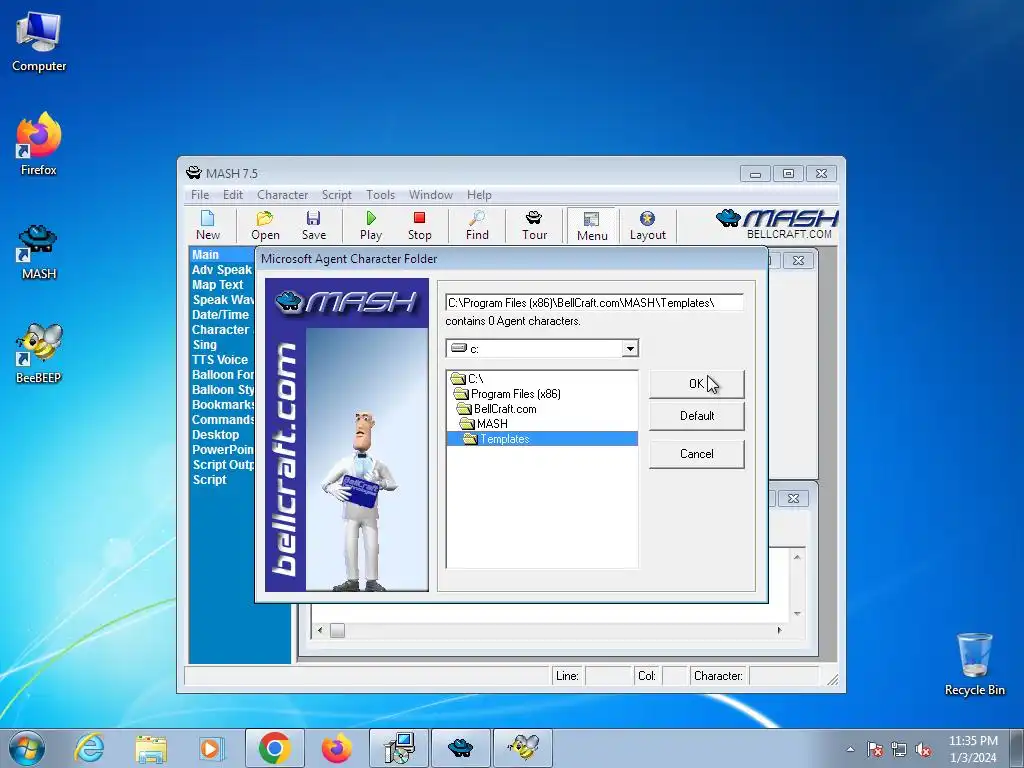
Task: Select Main in the sidebar list
Action: [x=222, y=255]
